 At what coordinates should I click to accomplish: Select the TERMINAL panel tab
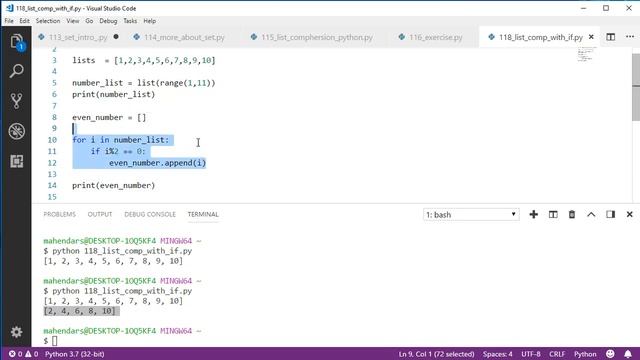click(203, 214)
